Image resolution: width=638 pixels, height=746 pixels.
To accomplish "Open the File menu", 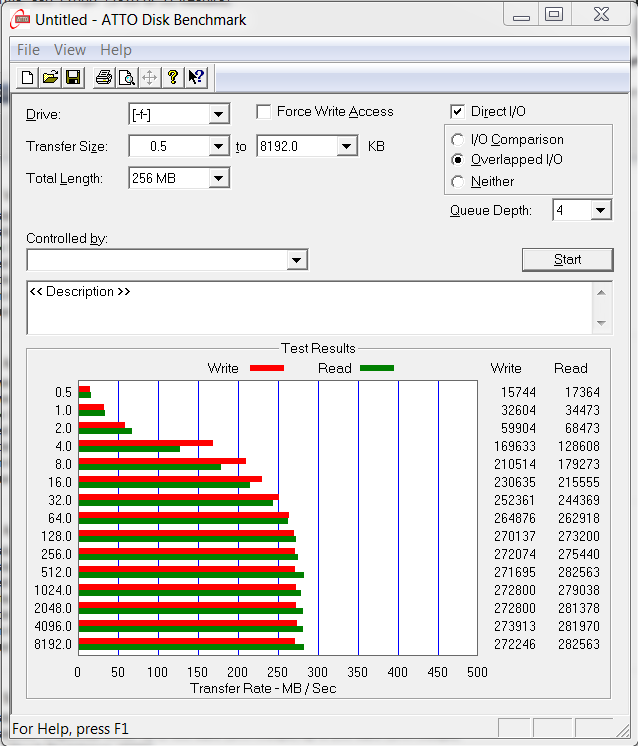I will [28, 50].
